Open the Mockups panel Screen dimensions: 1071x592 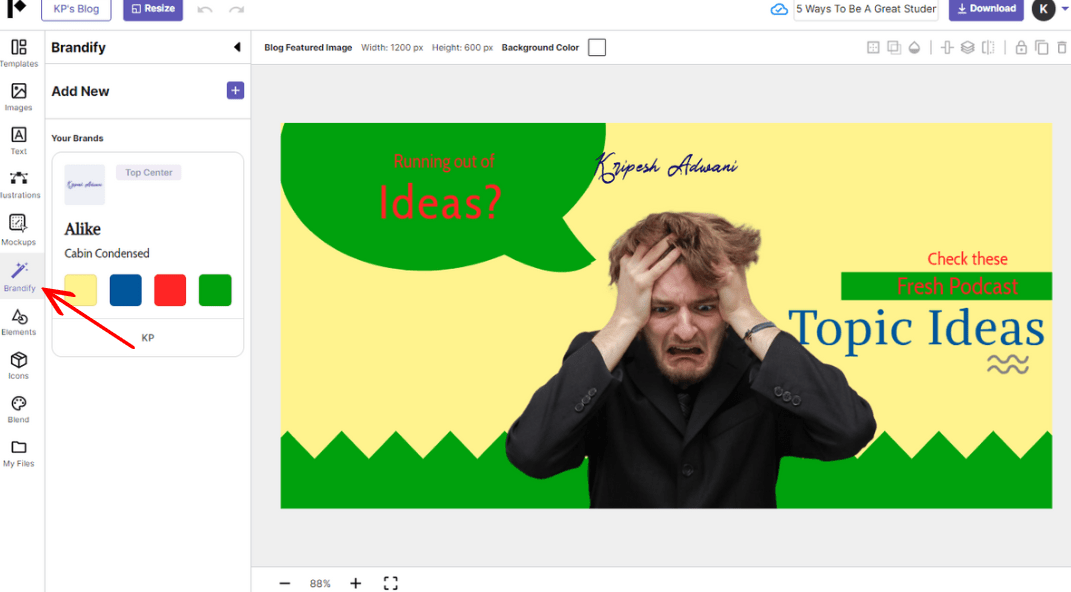(19, 229)
